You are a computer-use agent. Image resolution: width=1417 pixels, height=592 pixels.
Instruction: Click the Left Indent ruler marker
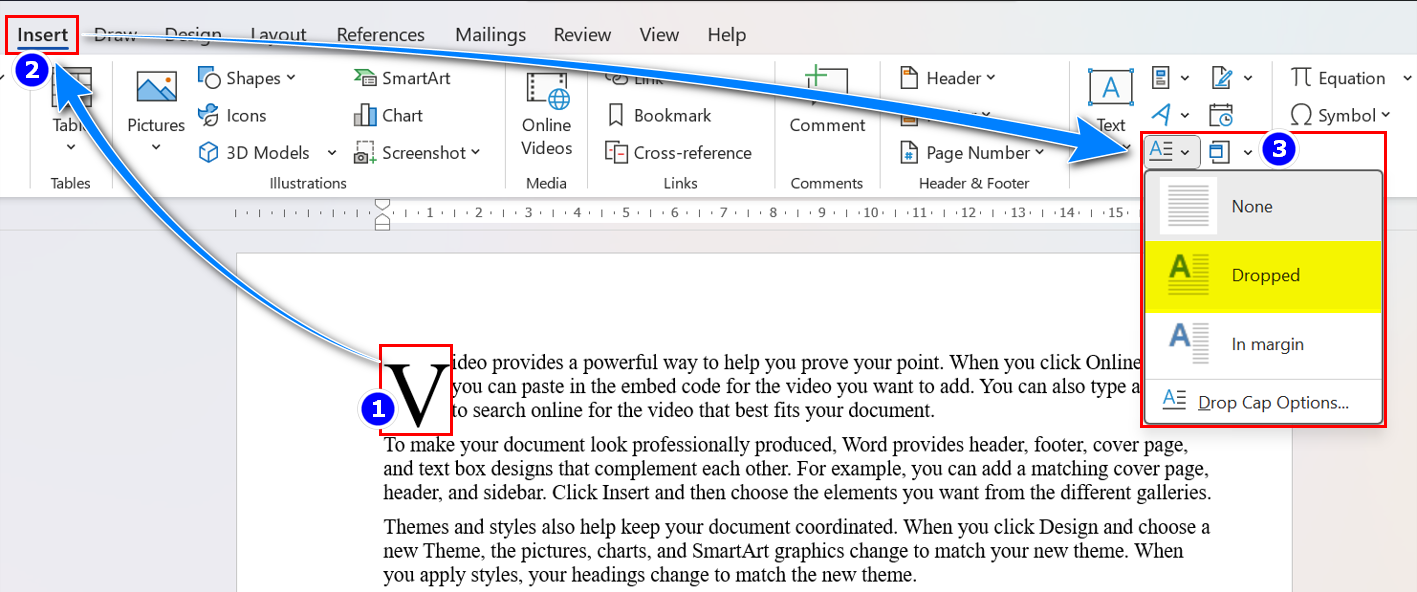[x=382, y=225]
